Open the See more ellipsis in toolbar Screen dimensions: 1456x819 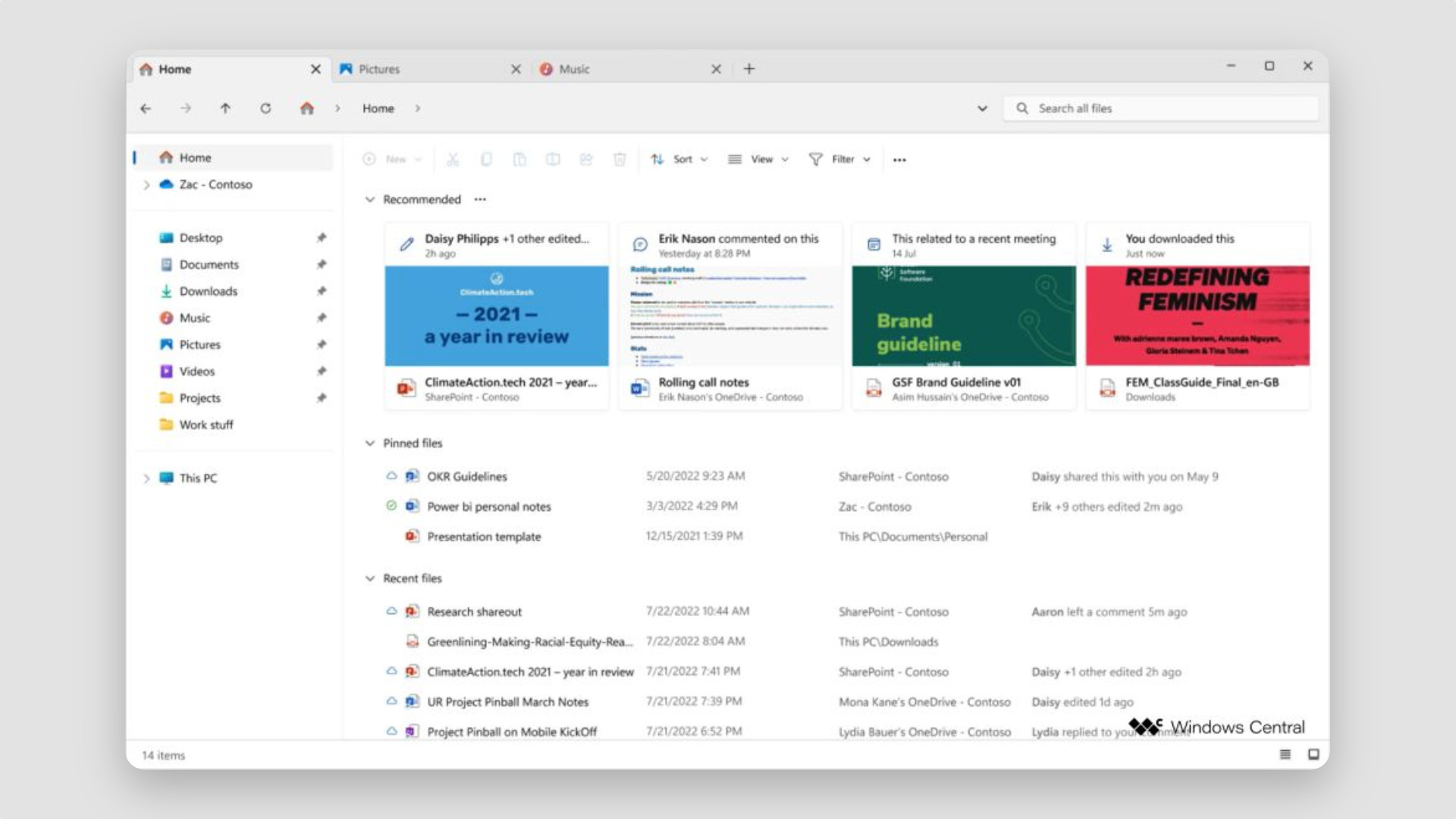pos(899,160)
